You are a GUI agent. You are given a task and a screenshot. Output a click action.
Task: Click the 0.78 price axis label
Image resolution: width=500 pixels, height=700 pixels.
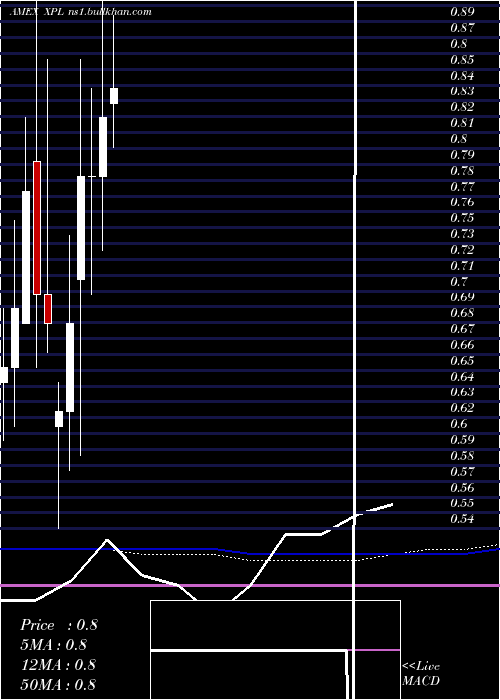point(462,171)
